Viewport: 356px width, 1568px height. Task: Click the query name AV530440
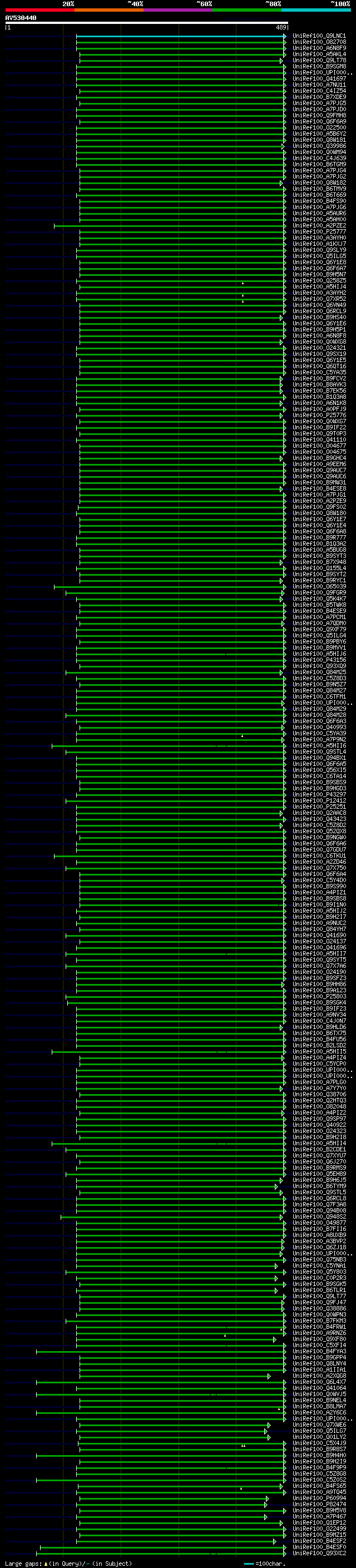(x=21, y=18)
